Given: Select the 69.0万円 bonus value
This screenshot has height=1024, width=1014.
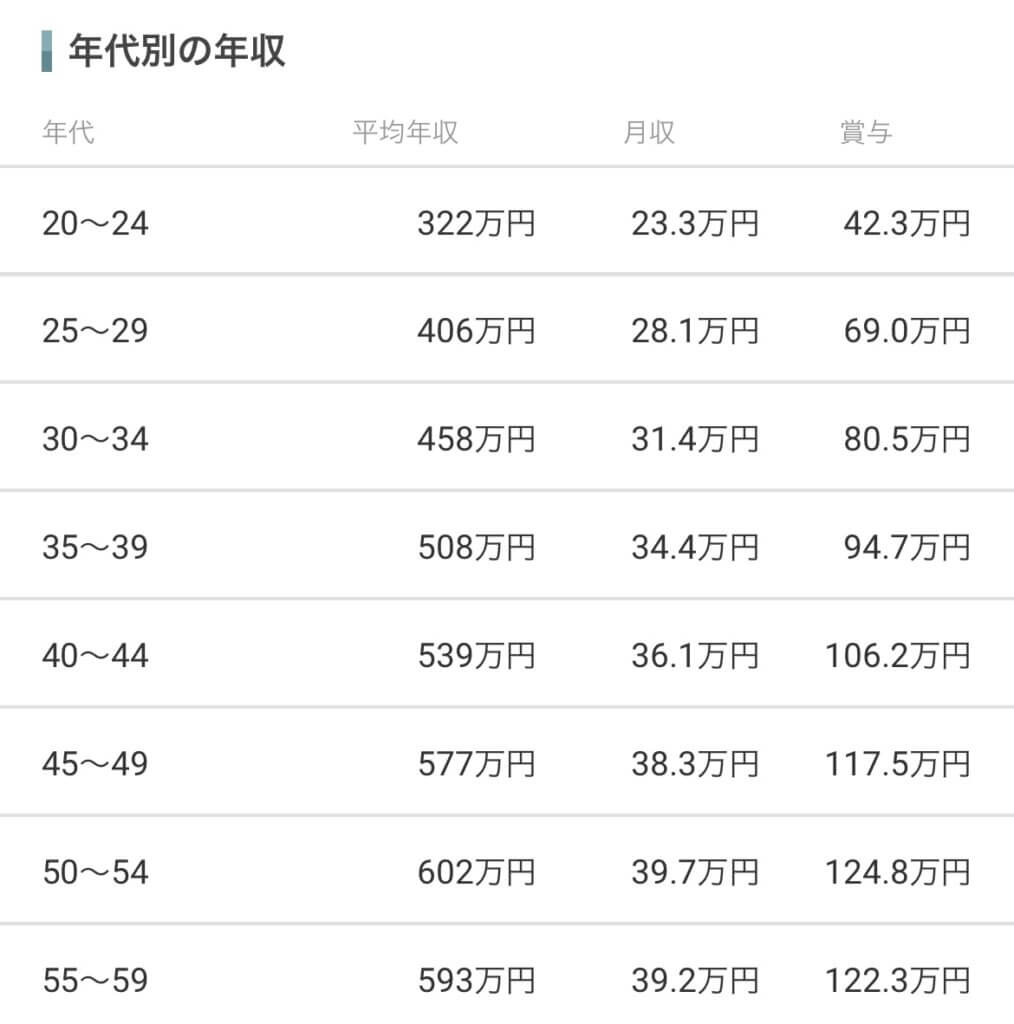Looking at the screenshot, I should [906, 331].
